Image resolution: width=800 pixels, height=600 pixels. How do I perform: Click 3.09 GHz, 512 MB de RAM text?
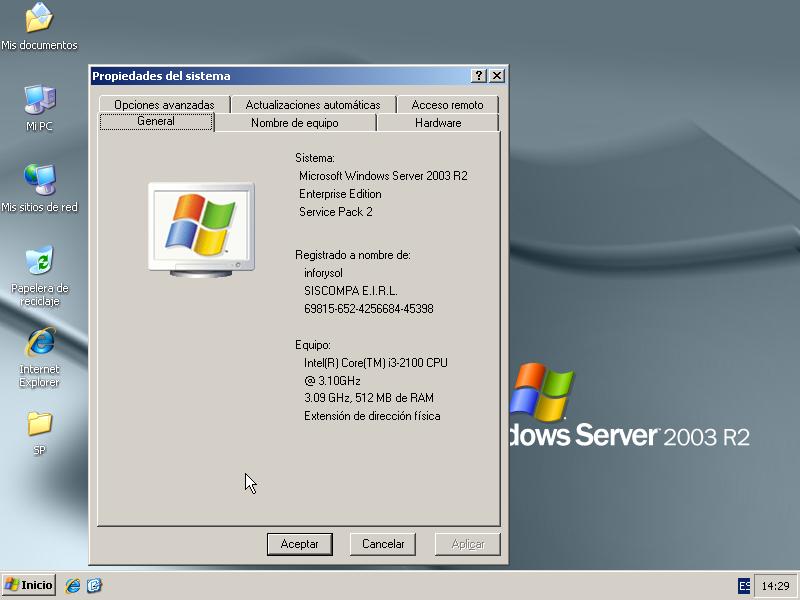click(368, 398)
